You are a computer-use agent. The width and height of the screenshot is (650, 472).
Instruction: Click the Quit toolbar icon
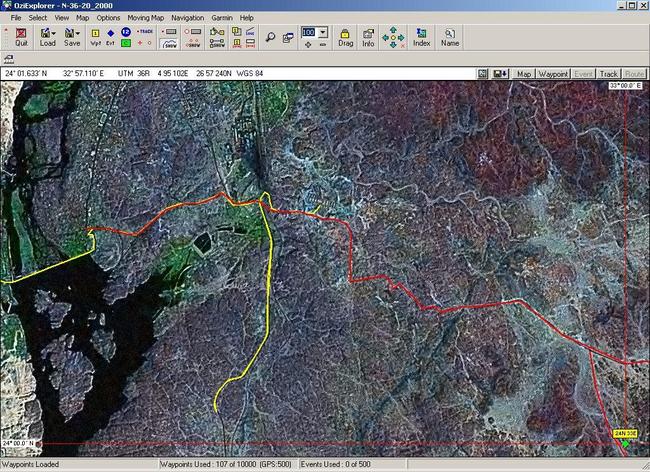pyautogui.click(x=20, y=37)
